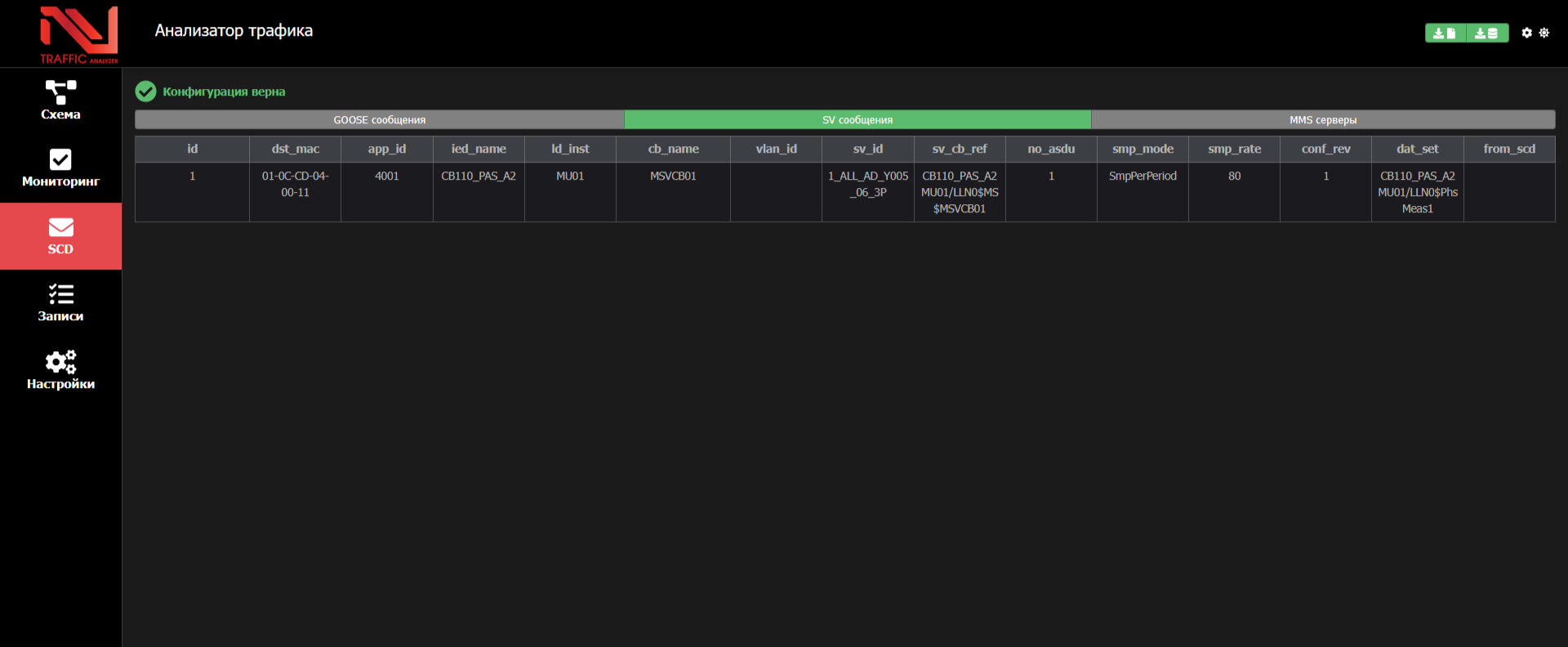Image resolution: width=1568 pixels, height=647 pixels.
Task: Select the SCD sidebar item
Action: pos(60,236)
